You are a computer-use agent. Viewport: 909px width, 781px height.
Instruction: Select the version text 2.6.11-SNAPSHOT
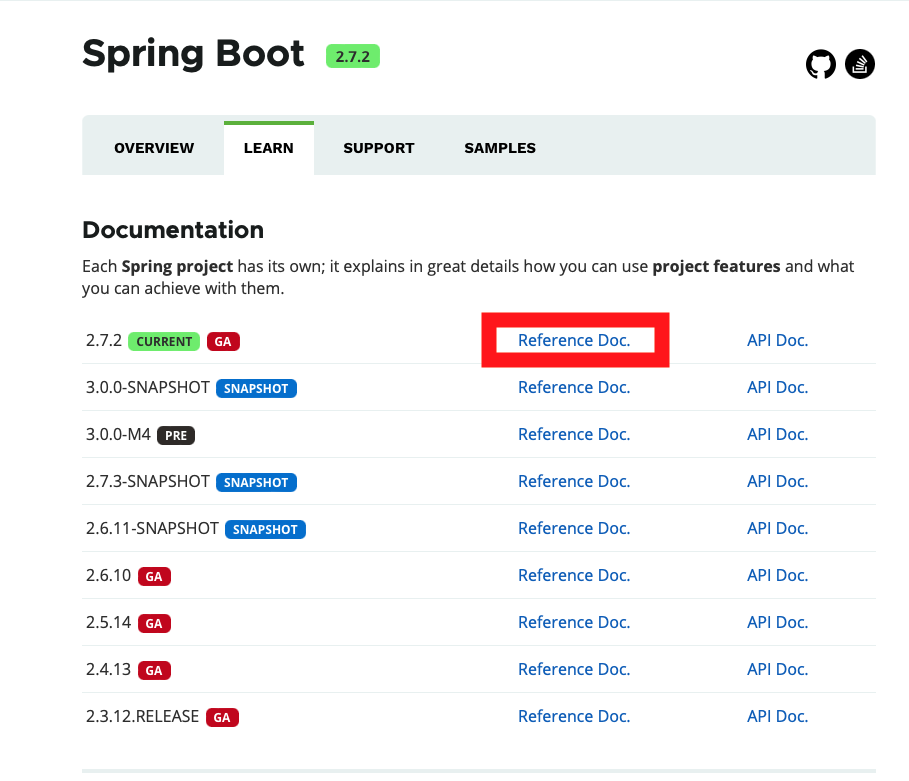[152, 528]
